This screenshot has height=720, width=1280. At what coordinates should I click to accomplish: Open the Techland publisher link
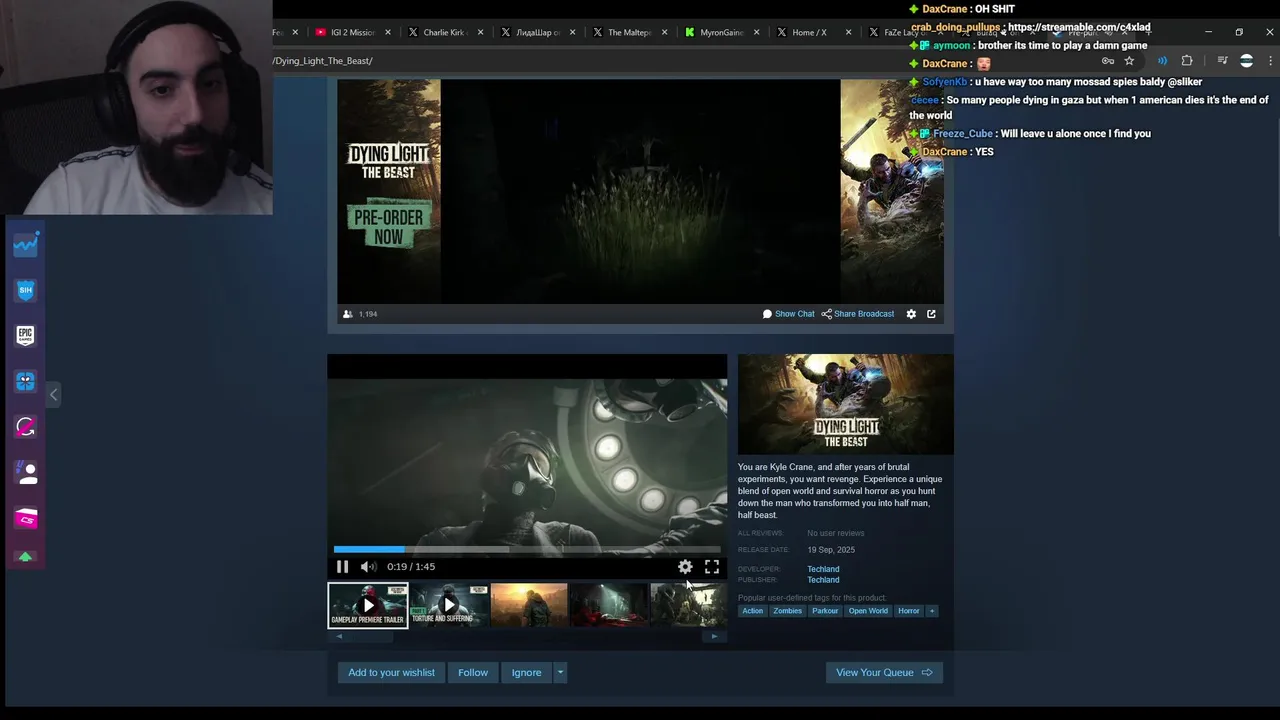click(823, 580)
